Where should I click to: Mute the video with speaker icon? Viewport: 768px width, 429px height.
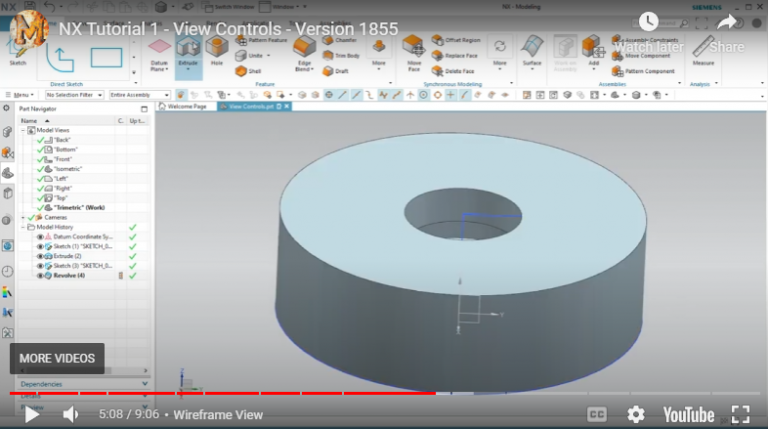click(x=71, y=415)
